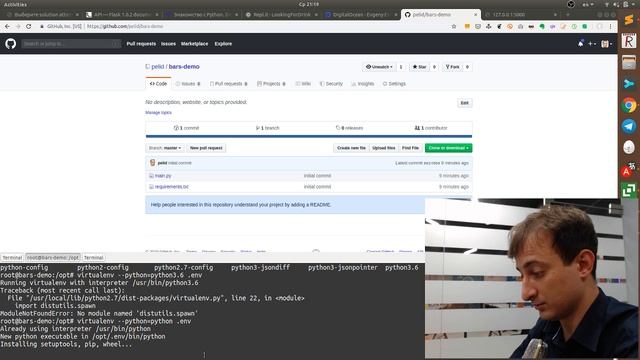Open Telegram from the dock
640x360 pixels.
coord(629,126)
